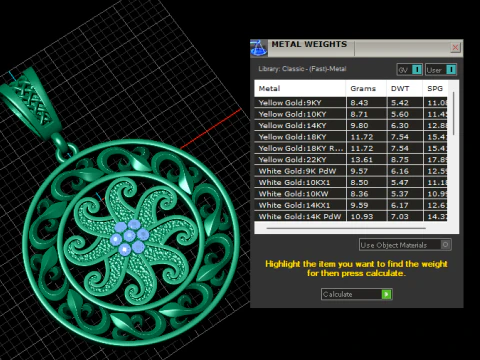The height and width of the screenshot is (360, 480).
Task: Click the 13.61 grams value
Action: (361, 160)
